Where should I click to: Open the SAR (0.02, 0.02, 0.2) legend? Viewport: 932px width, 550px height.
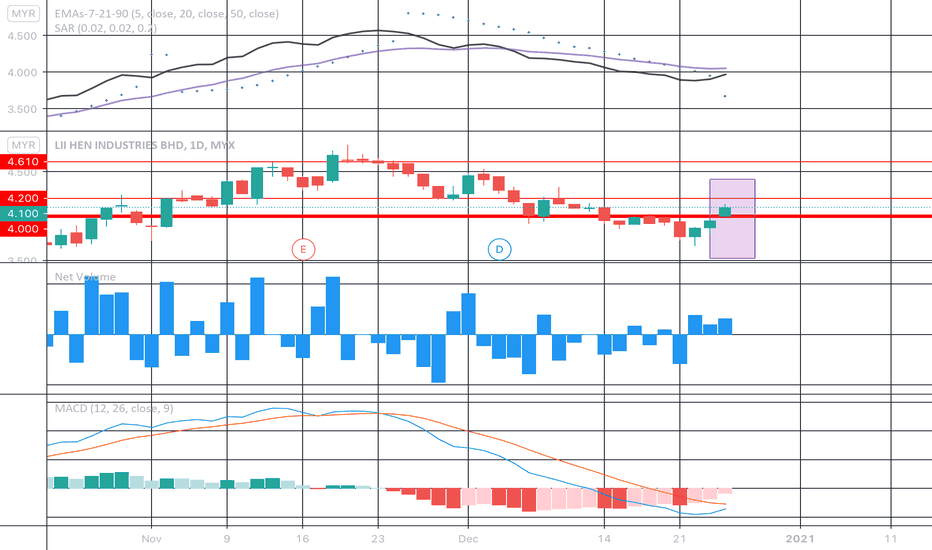coord(105,28)
